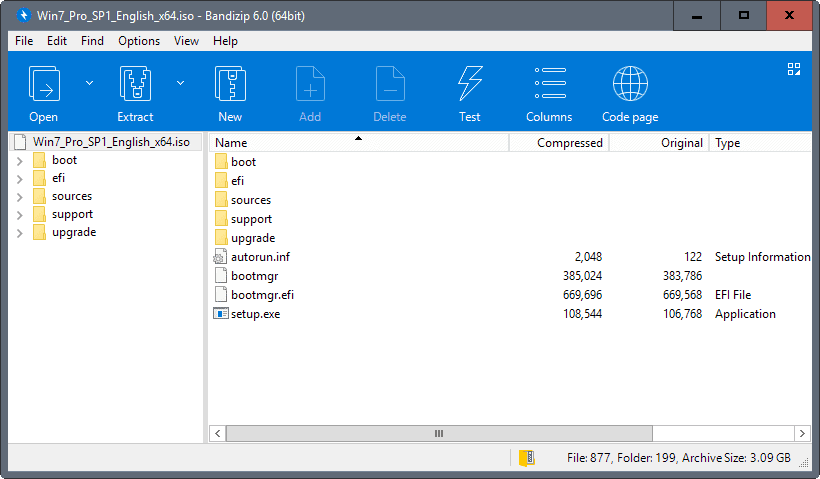Click the 669,696 compressed size cell
The image size is (820, 479).
(x=583, y=294)
